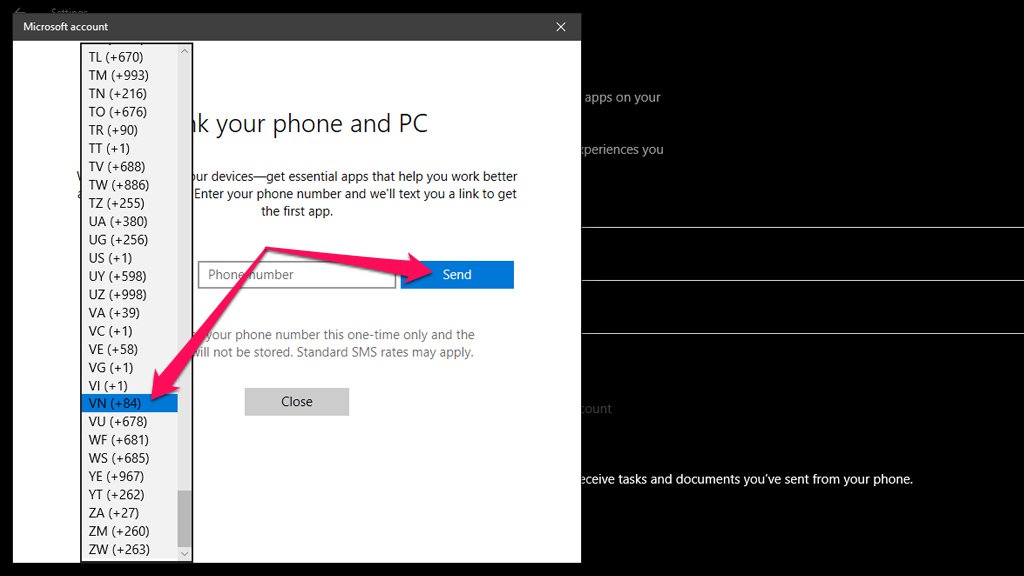This screenshot has height=576, width=1024.
Task: Pick TT (+1) country code
Action: point(129,149)
